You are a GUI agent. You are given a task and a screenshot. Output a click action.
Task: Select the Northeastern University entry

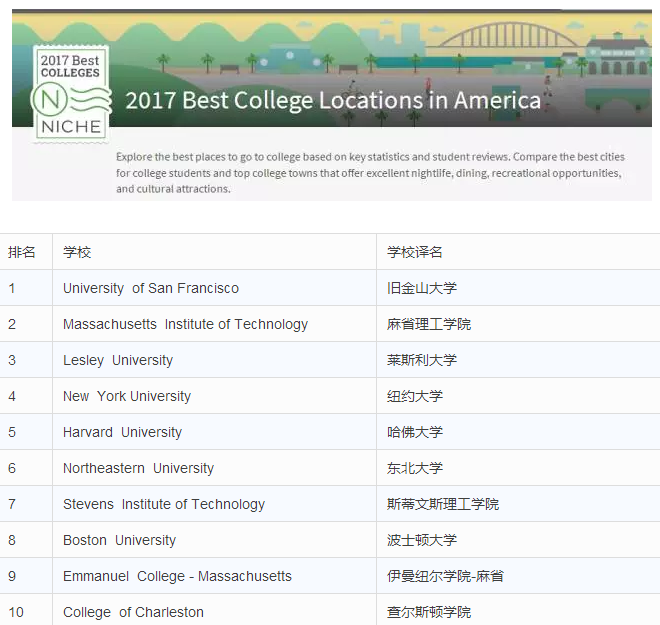138,468
